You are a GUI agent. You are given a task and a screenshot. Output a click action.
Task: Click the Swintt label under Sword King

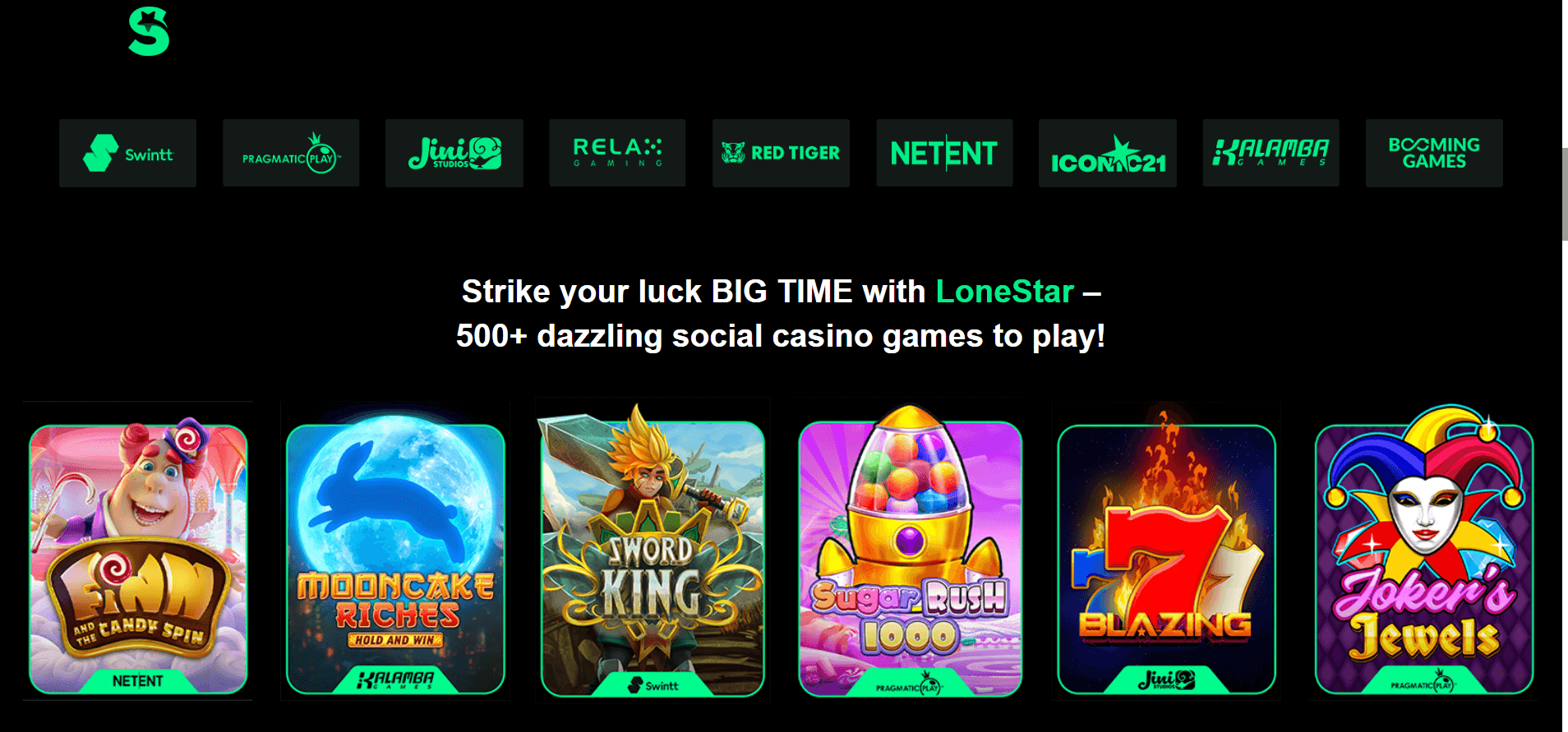click(x=653, y=685)
